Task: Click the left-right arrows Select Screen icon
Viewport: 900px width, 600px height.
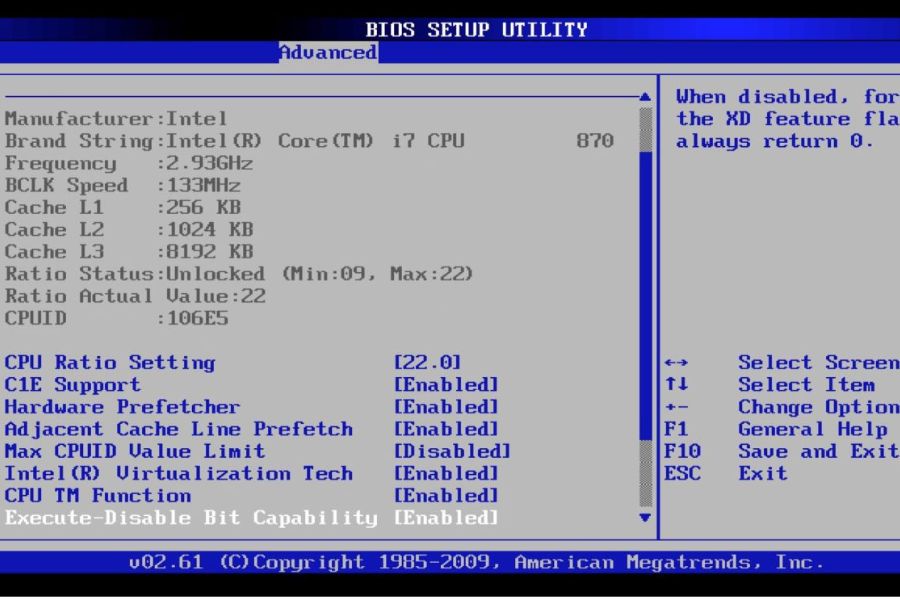Action: (676, 363)
